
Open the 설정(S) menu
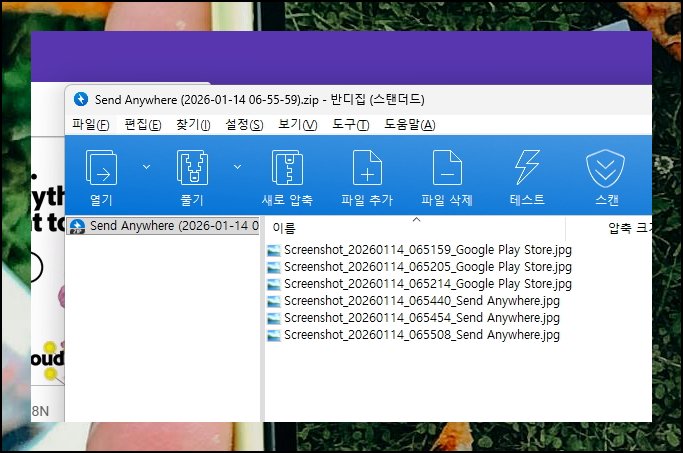click(x=244, y=125)
